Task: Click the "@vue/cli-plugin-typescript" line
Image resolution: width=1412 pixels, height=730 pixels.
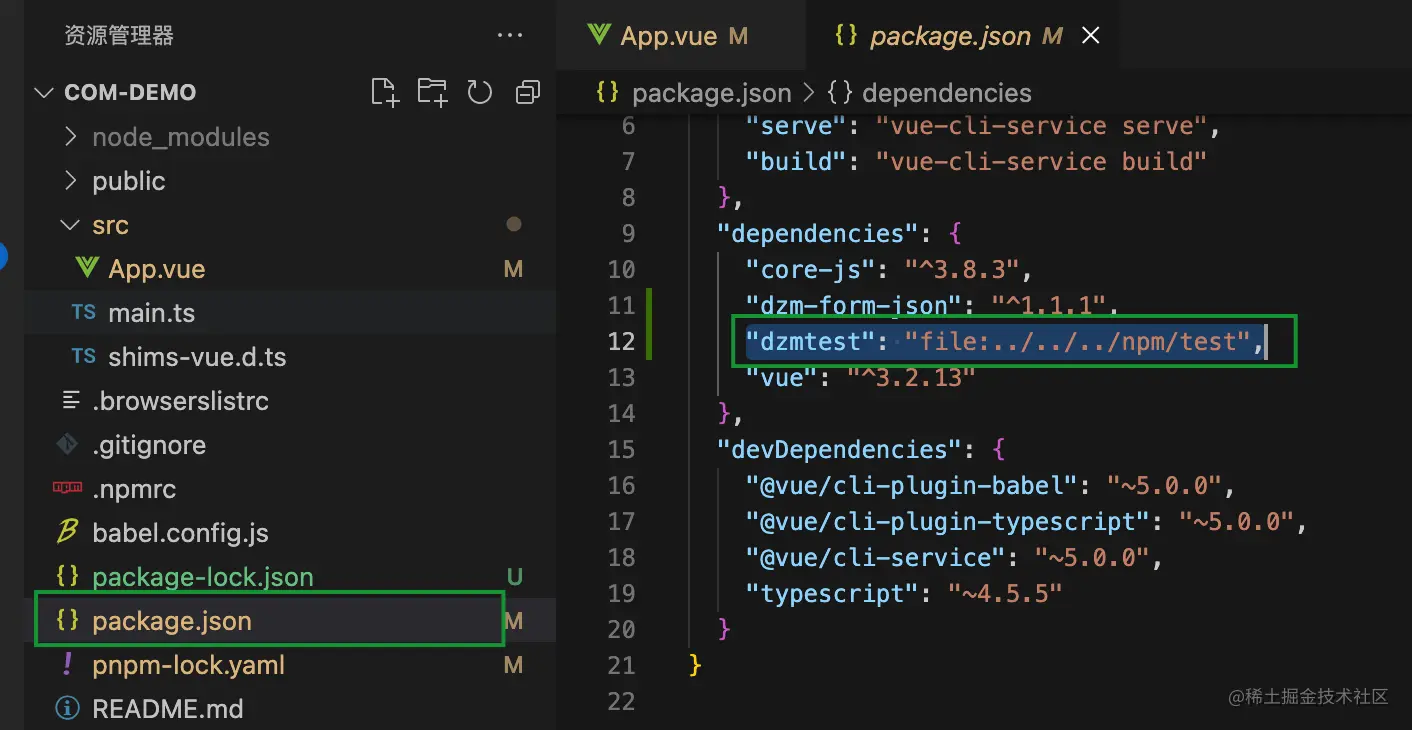Action: 1027,522
